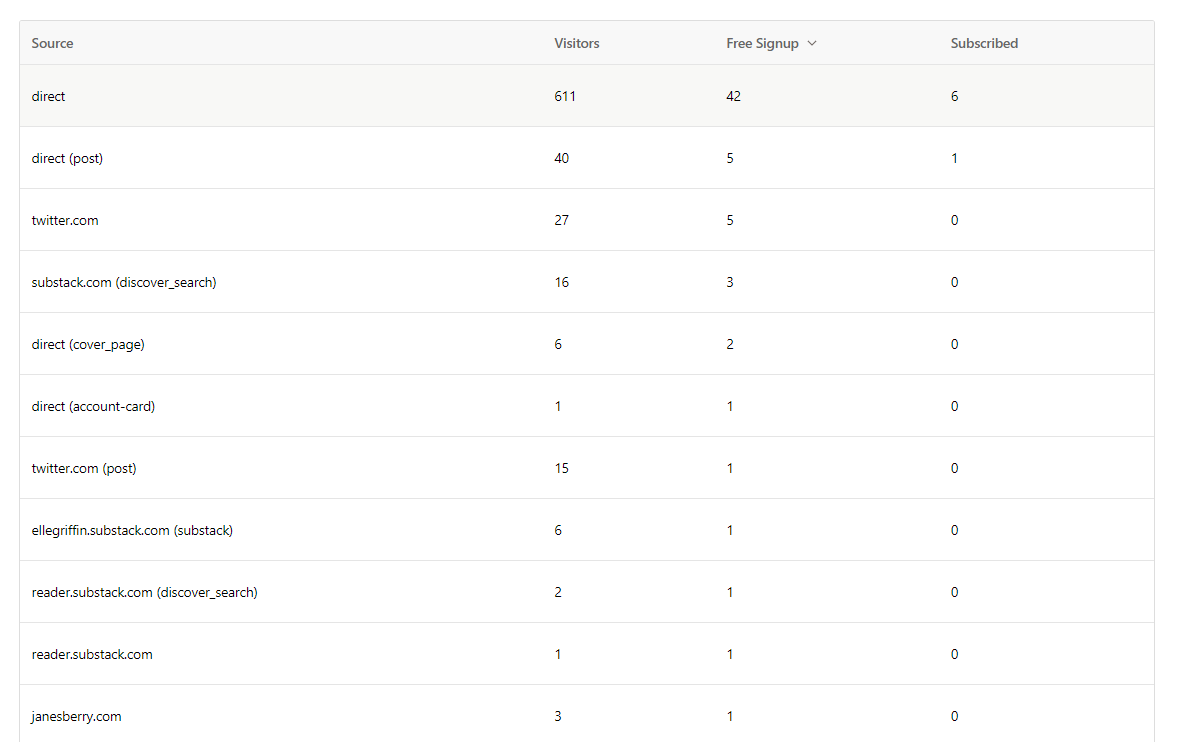Open the janesberry.com source row
Image resolution: width=1196 pixels, height=742 pixels.
pyautogui.click(x=76, y=717)
